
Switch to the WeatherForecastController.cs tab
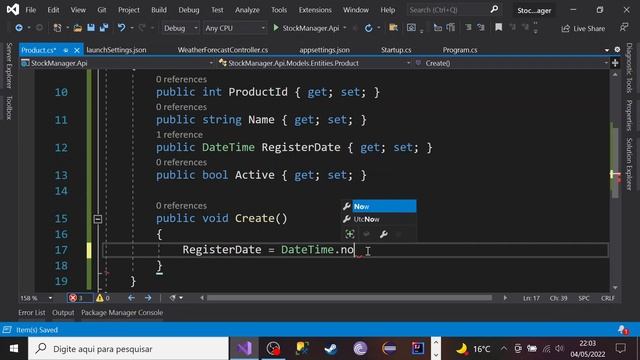coord(223,50)
